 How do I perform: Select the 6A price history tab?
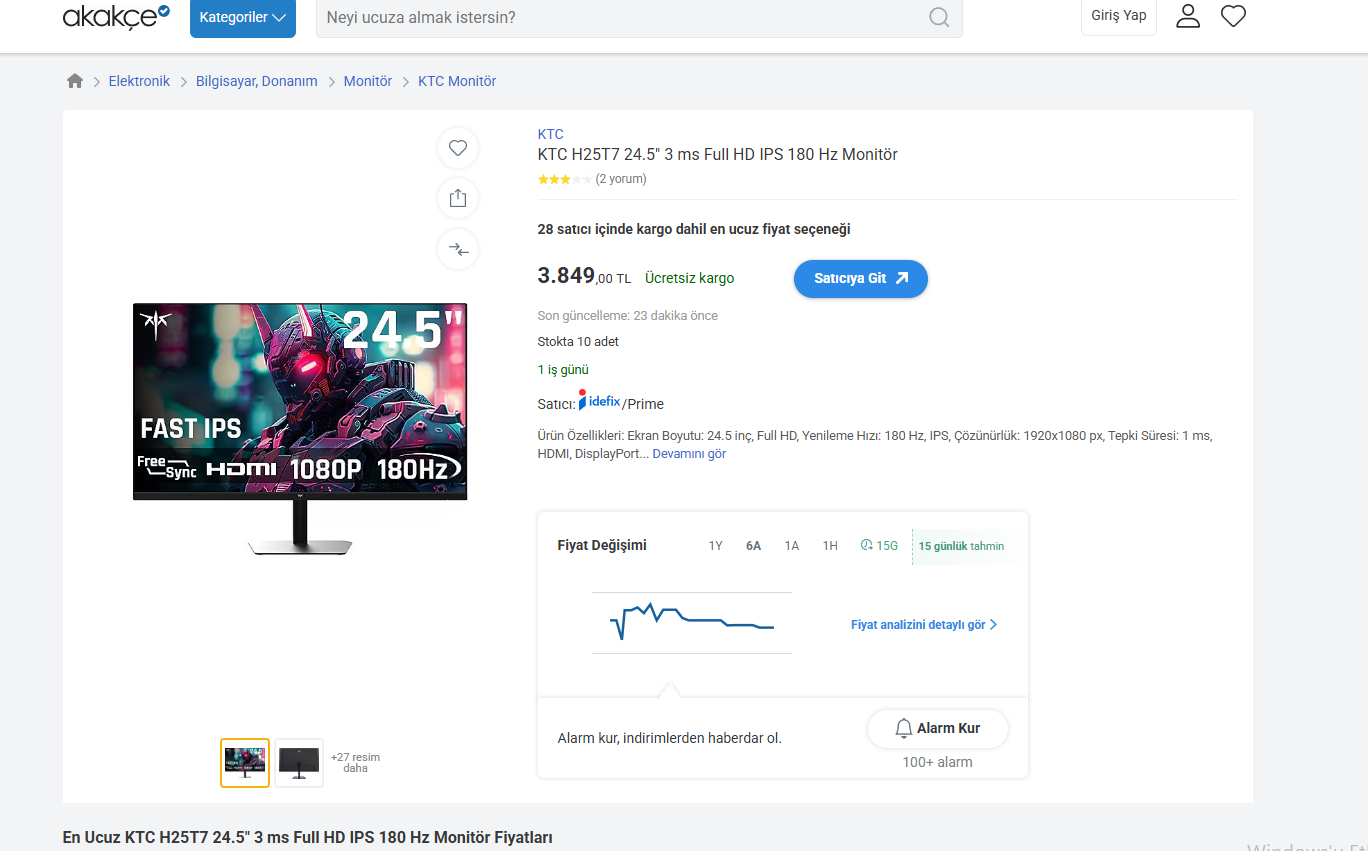click(754, 546)
